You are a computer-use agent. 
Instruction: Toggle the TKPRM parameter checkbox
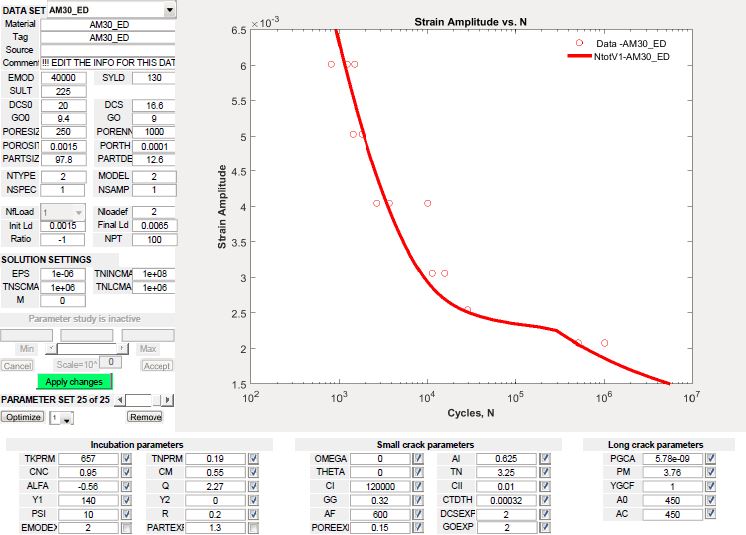pos(125,458)
